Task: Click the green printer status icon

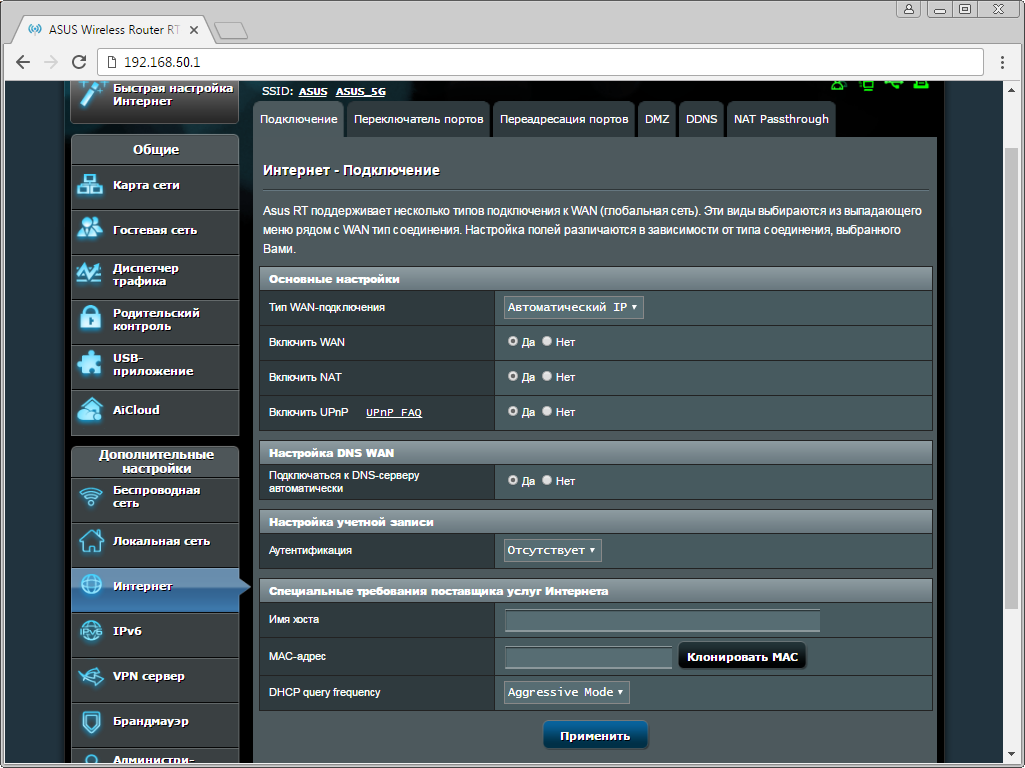Action: [921, 84]
